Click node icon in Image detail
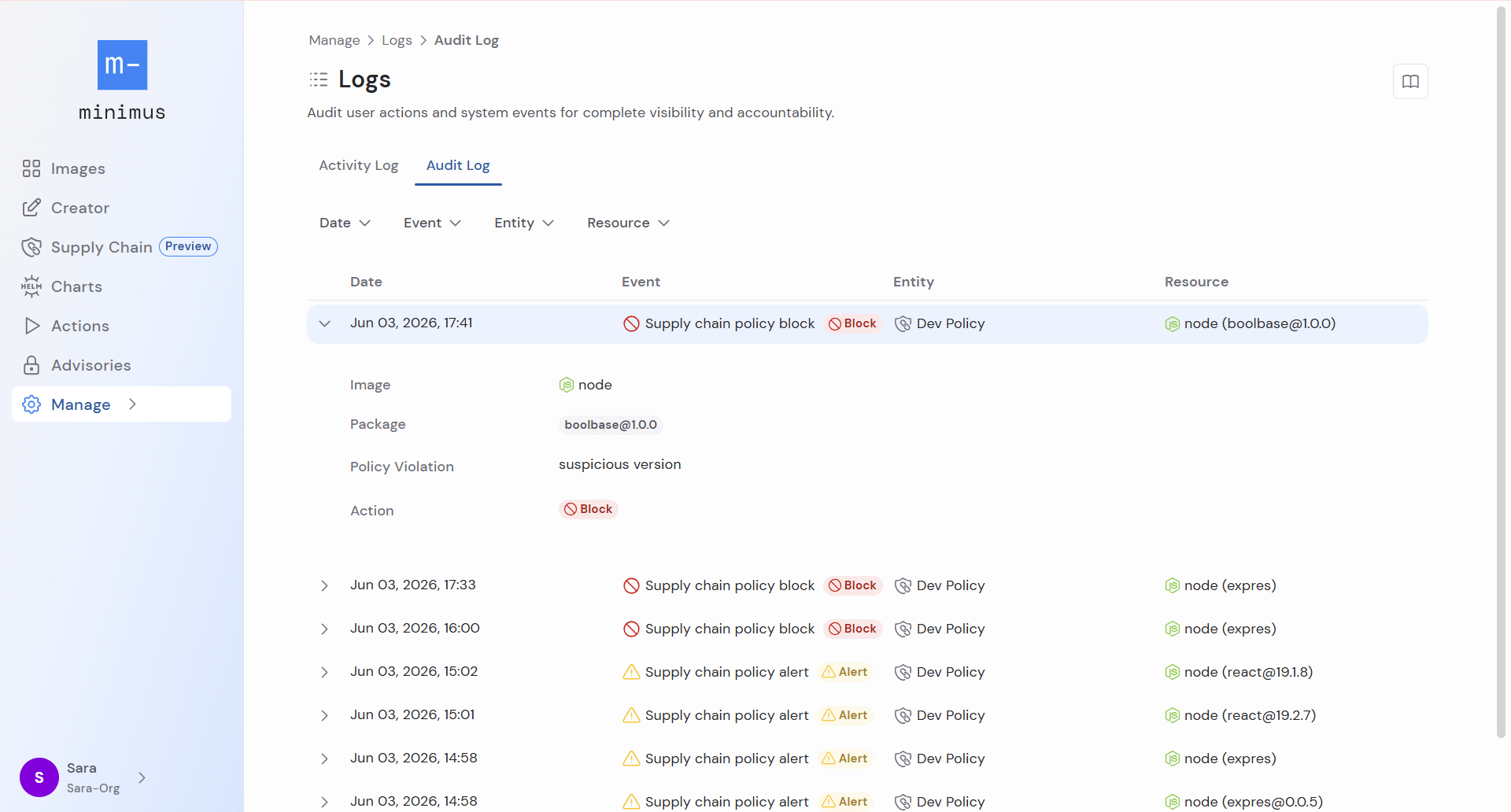Image resolution: width=1511 pixels, height=812 pixels. [567, 385]
